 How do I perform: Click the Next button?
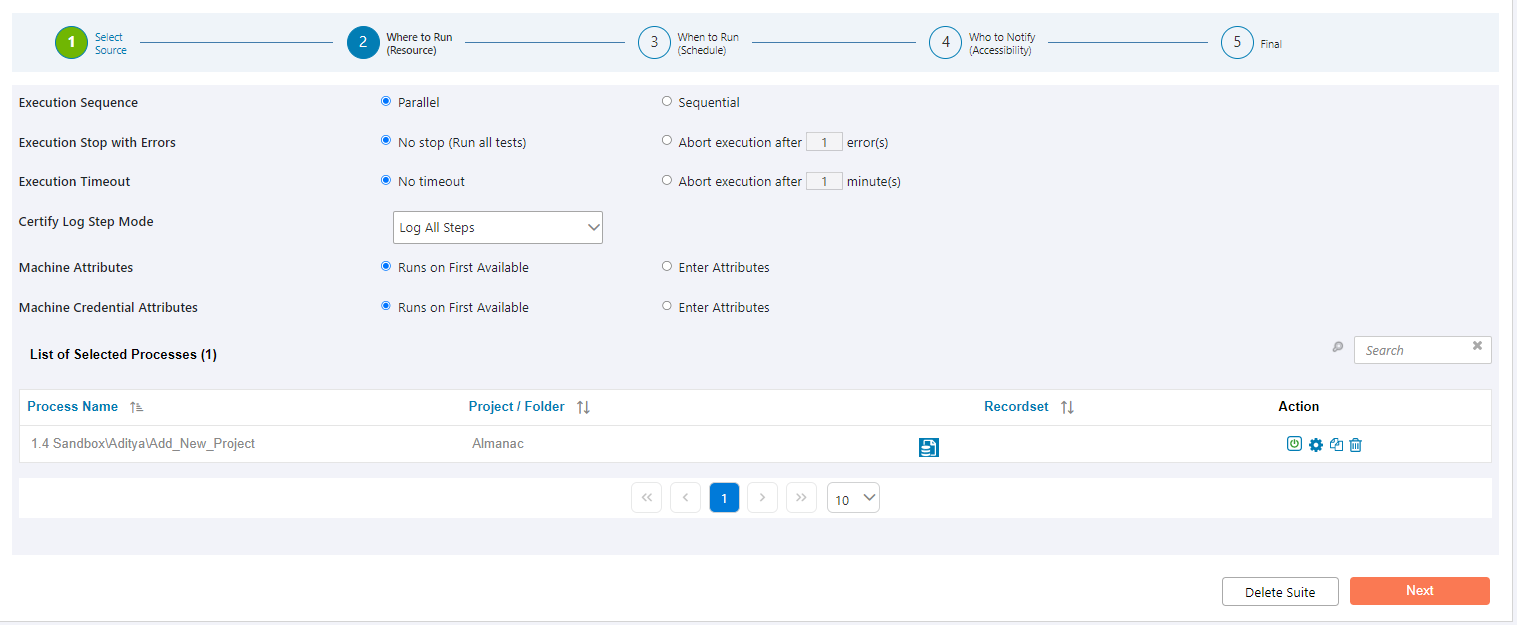(x=1419, y=591)
